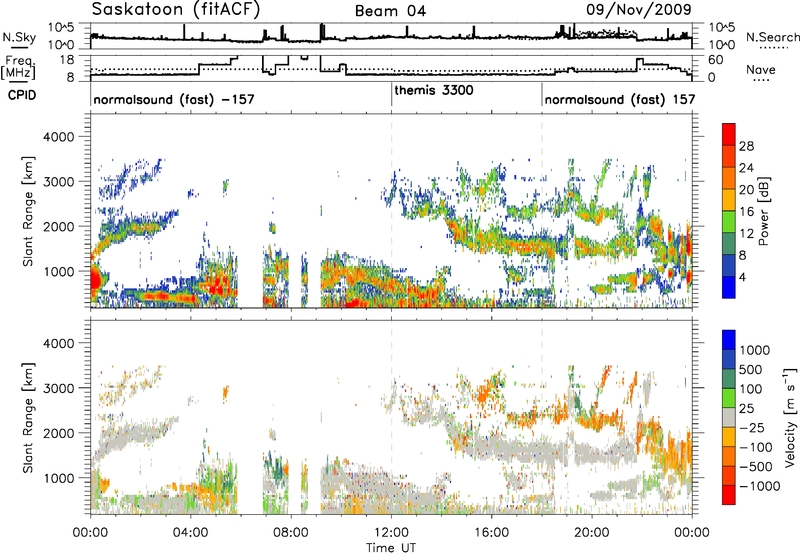Click '4000' on the power panel axis
Viewport: 800px width, 554px height.
click(59, 137)
